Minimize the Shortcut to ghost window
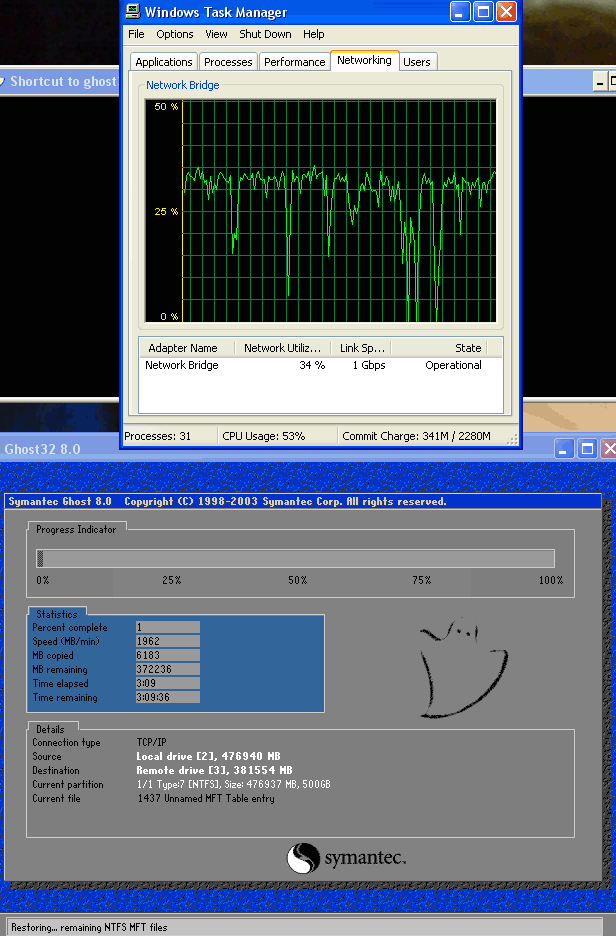Screen dimensions: 616x936 599,82
